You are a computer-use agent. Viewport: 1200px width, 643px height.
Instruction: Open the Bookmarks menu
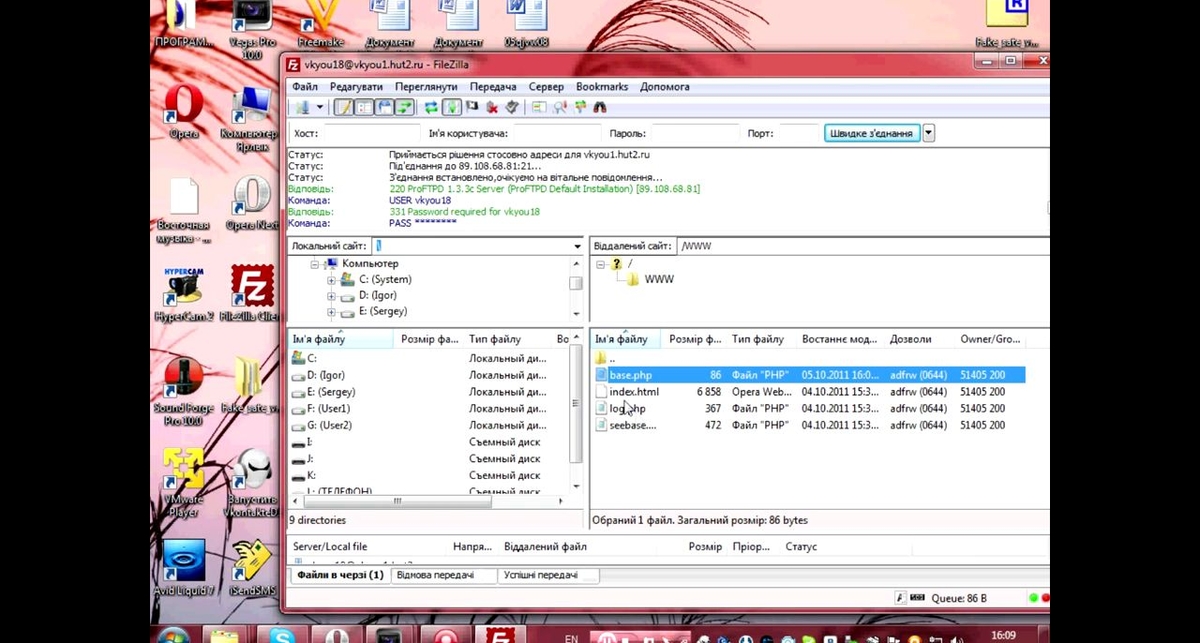coord(601,87)
